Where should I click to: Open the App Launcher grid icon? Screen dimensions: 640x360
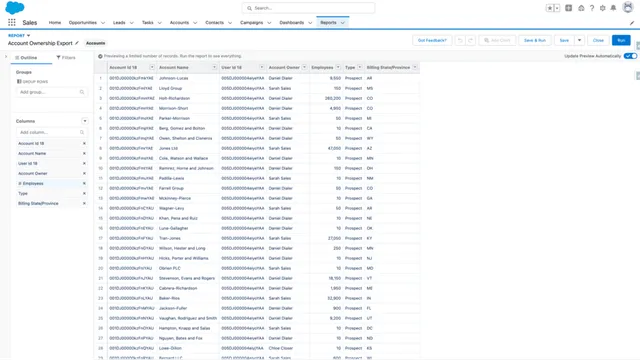12,22
